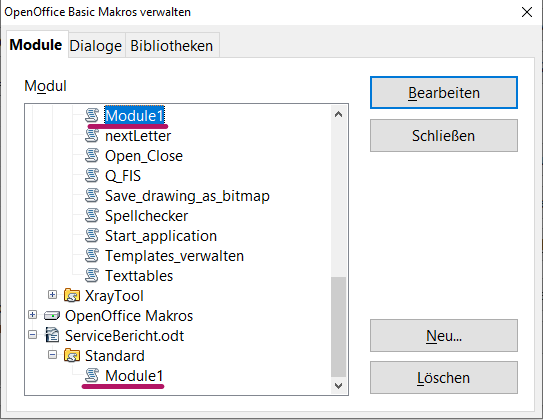Click the module list scroll-up arrow

[338, 114]
